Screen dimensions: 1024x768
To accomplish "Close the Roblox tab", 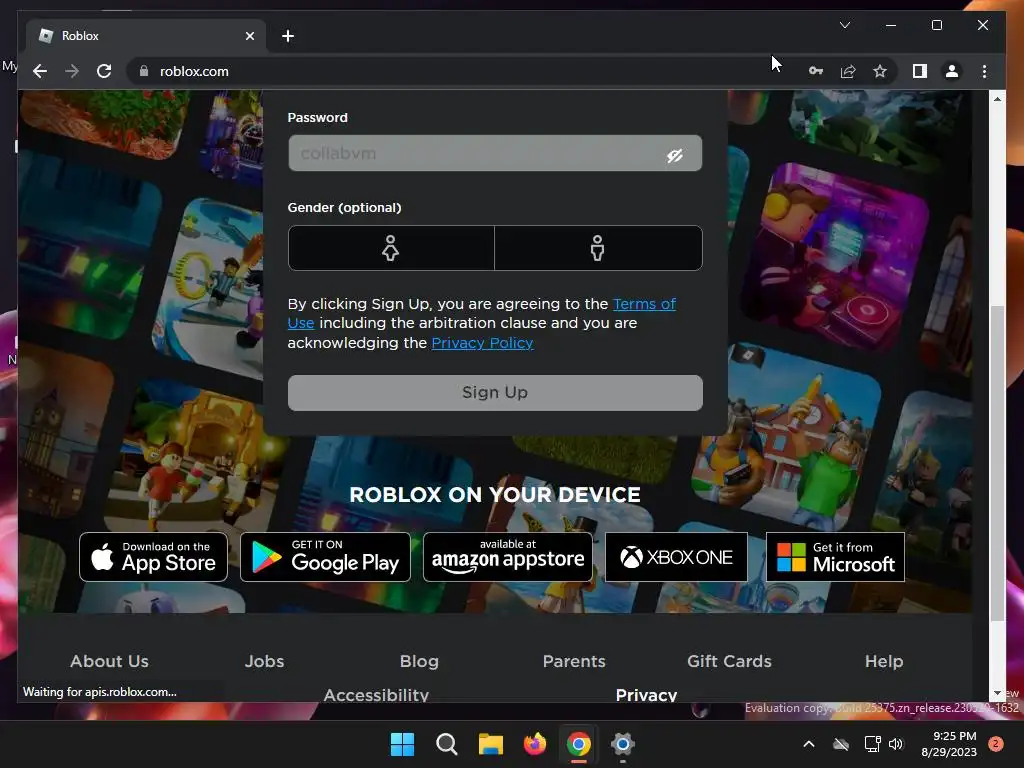I will (x=249, y=36).
